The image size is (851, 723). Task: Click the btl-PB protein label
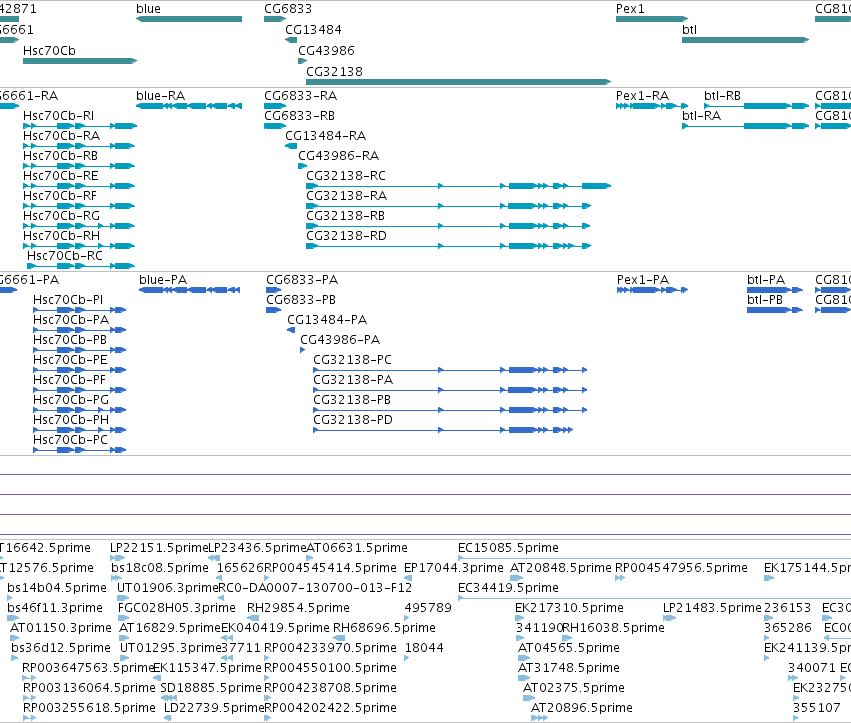coord(765,300)
